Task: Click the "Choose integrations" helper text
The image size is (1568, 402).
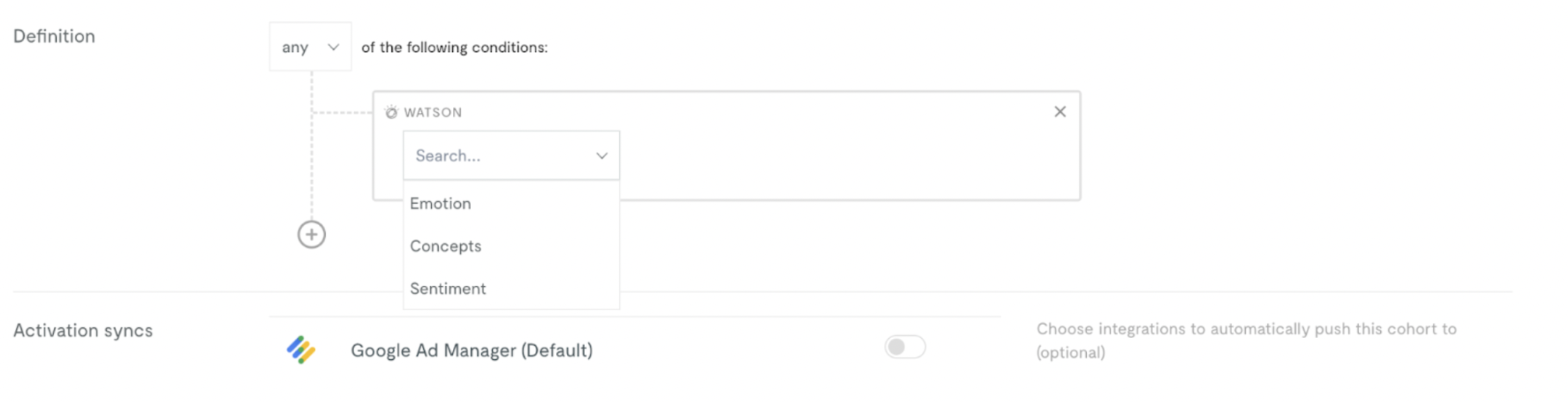Action: (1246, 340)
